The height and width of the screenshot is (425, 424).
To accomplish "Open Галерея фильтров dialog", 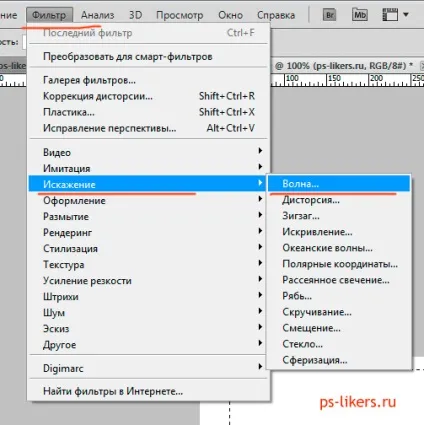I will coord(149,80).
